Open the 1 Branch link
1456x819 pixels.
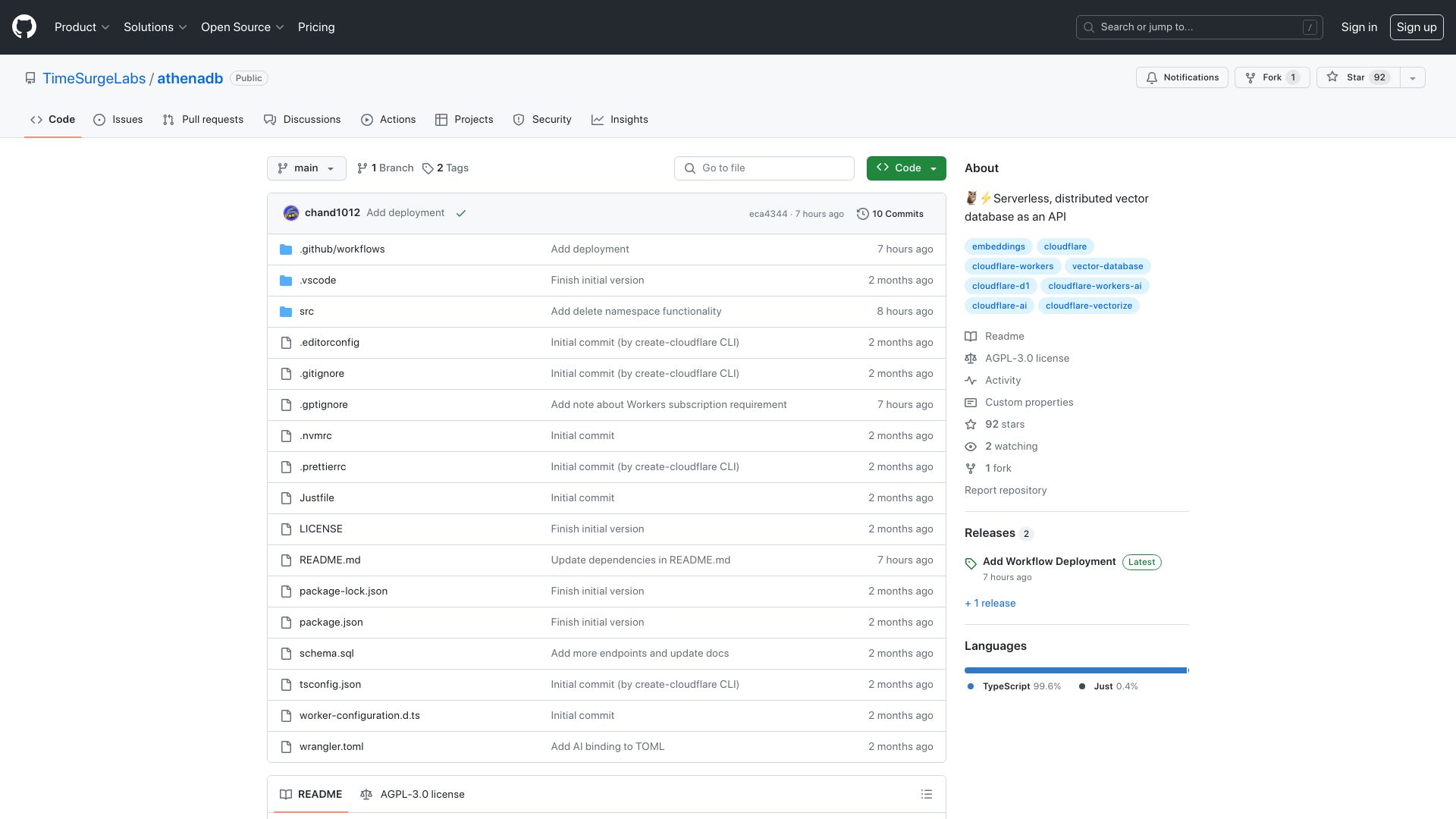coord(385,168)
